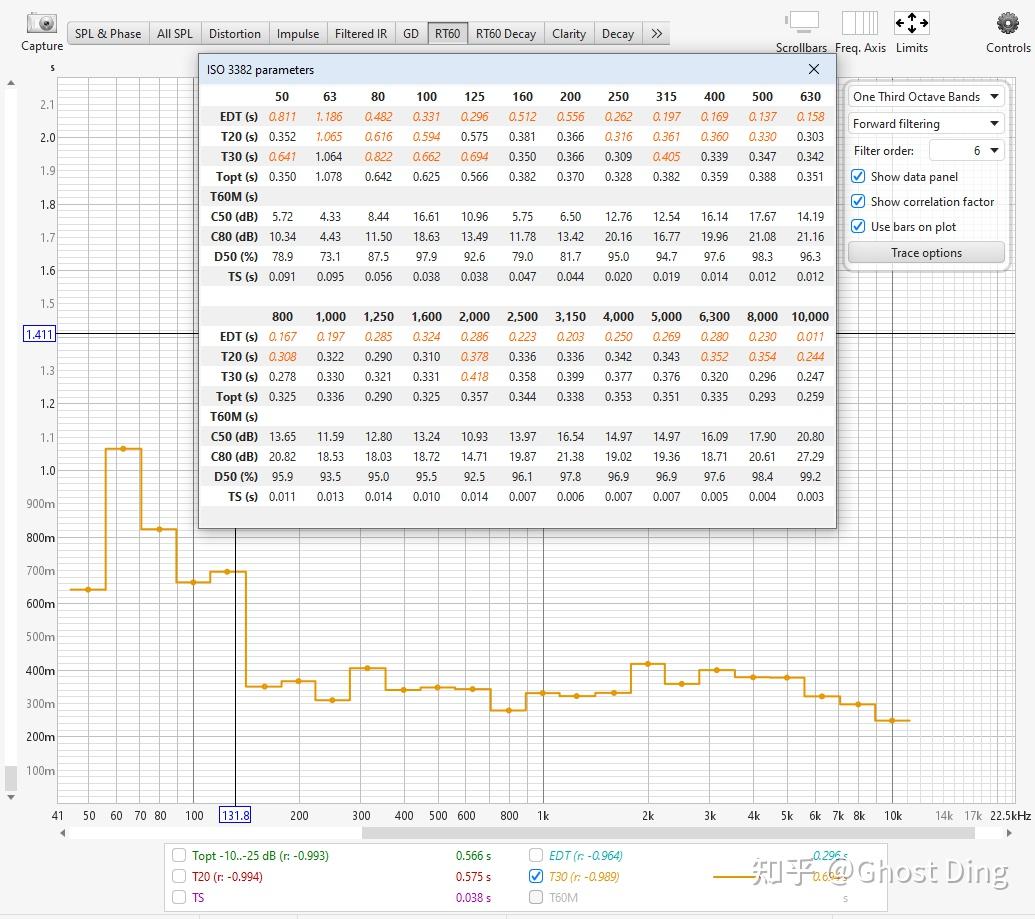Switch to the RT60 Decay tab

(505, 33)
